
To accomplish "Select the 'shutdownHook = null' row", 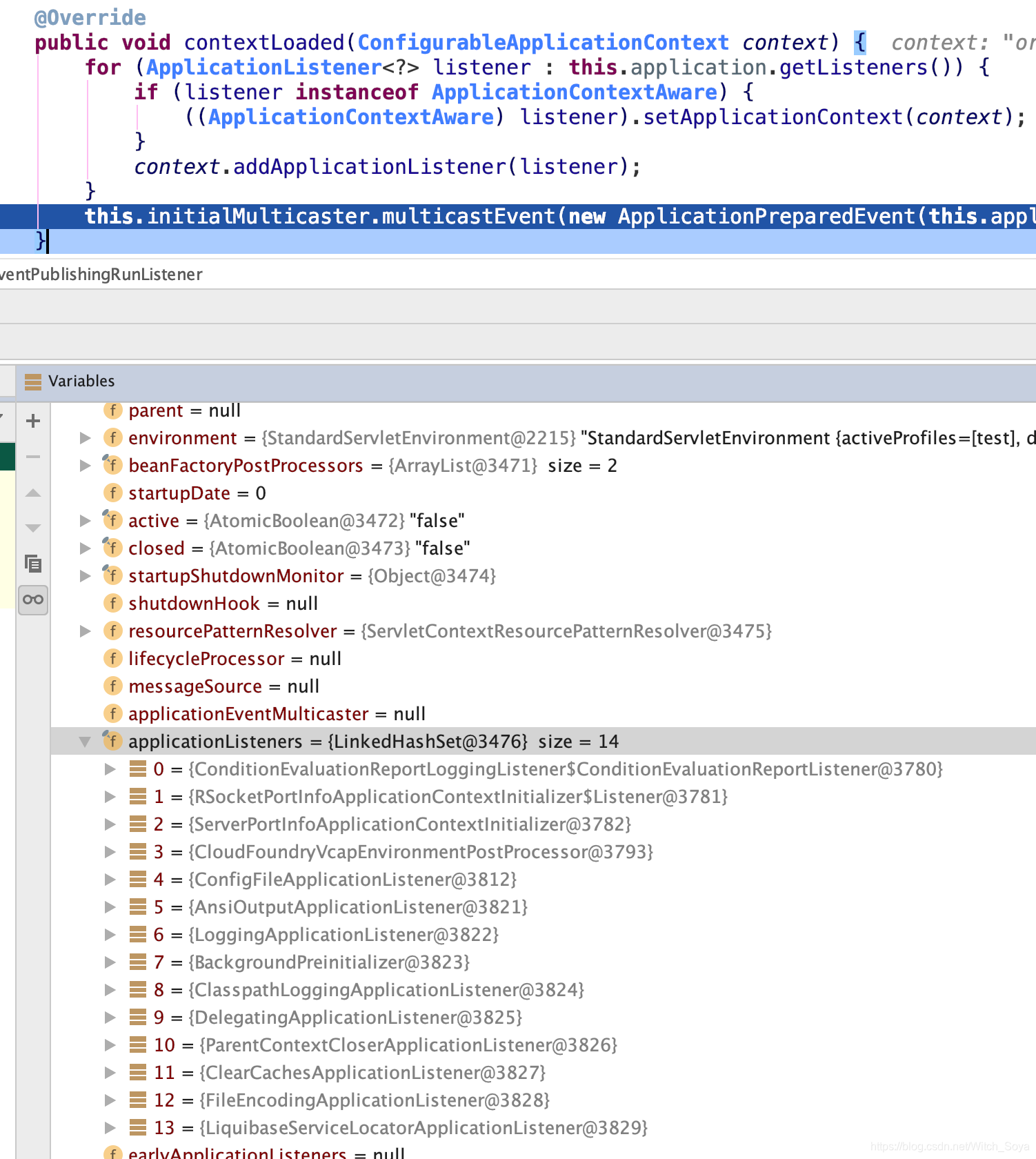I will click(x=544, y=604).
